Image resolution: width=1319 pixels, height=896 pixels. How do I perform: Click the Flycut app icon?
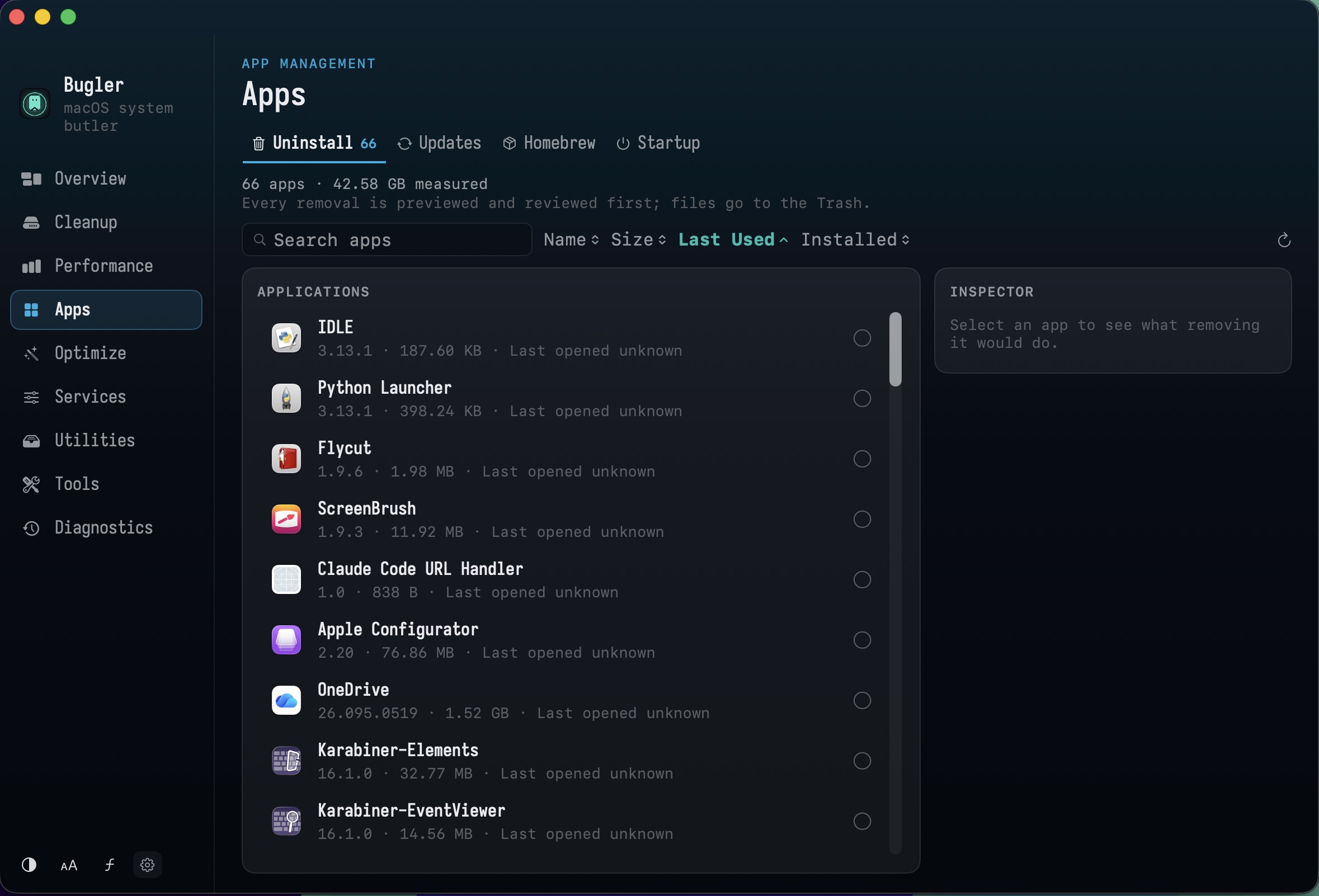pyautogui.click(x=286, y=459)
